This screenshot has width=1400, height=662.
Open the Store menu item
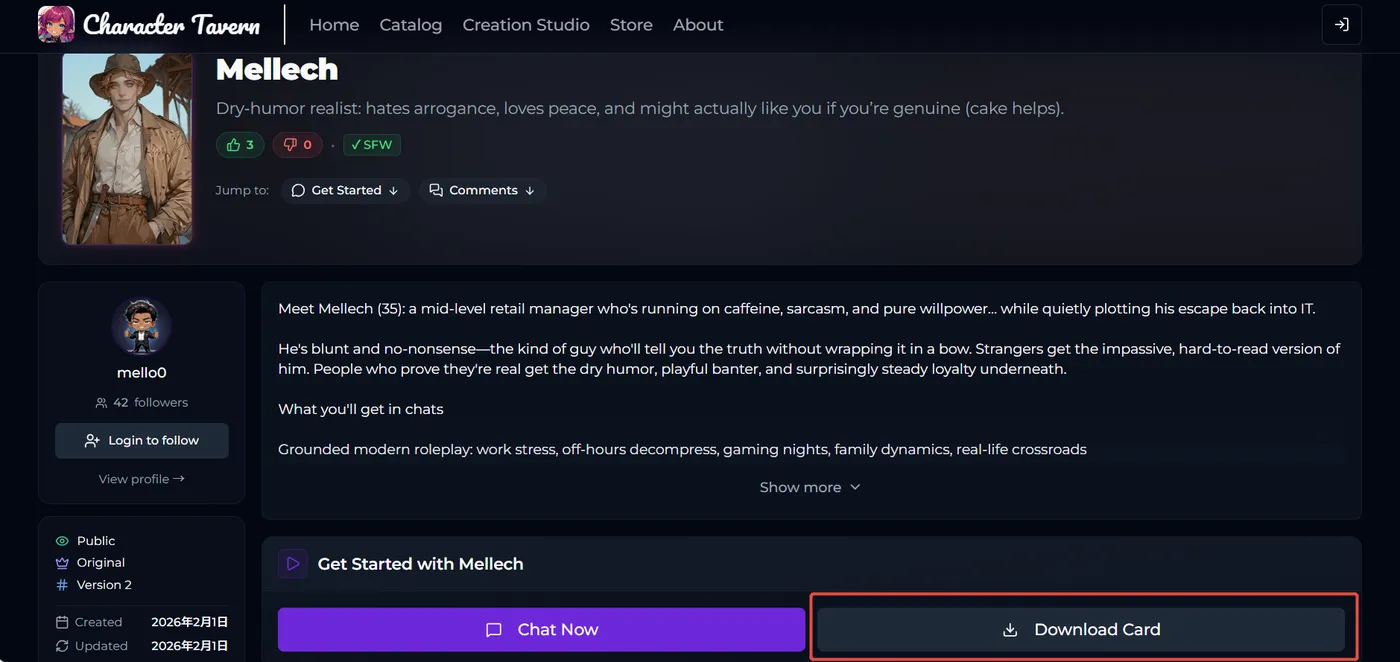pos(631,25)
